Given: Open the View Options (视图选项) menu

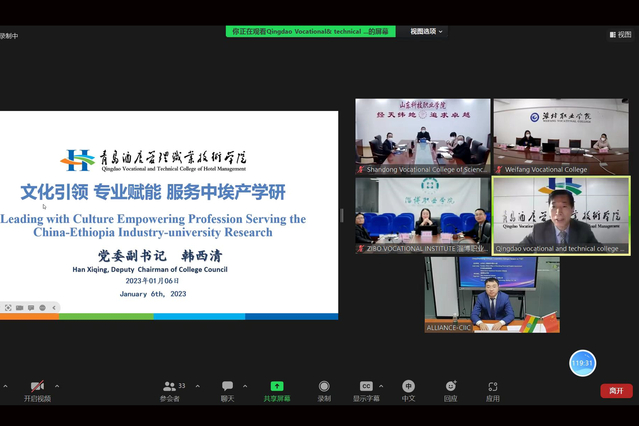Looking at the screenshot, I should pos(427,31).
